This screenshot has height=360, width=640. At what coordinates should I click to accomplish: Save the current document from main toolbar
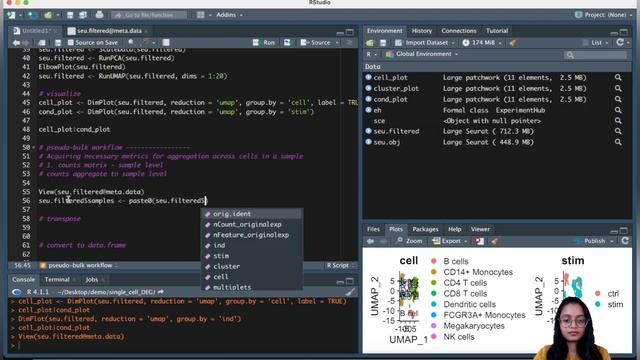click(x=70, y=15)
